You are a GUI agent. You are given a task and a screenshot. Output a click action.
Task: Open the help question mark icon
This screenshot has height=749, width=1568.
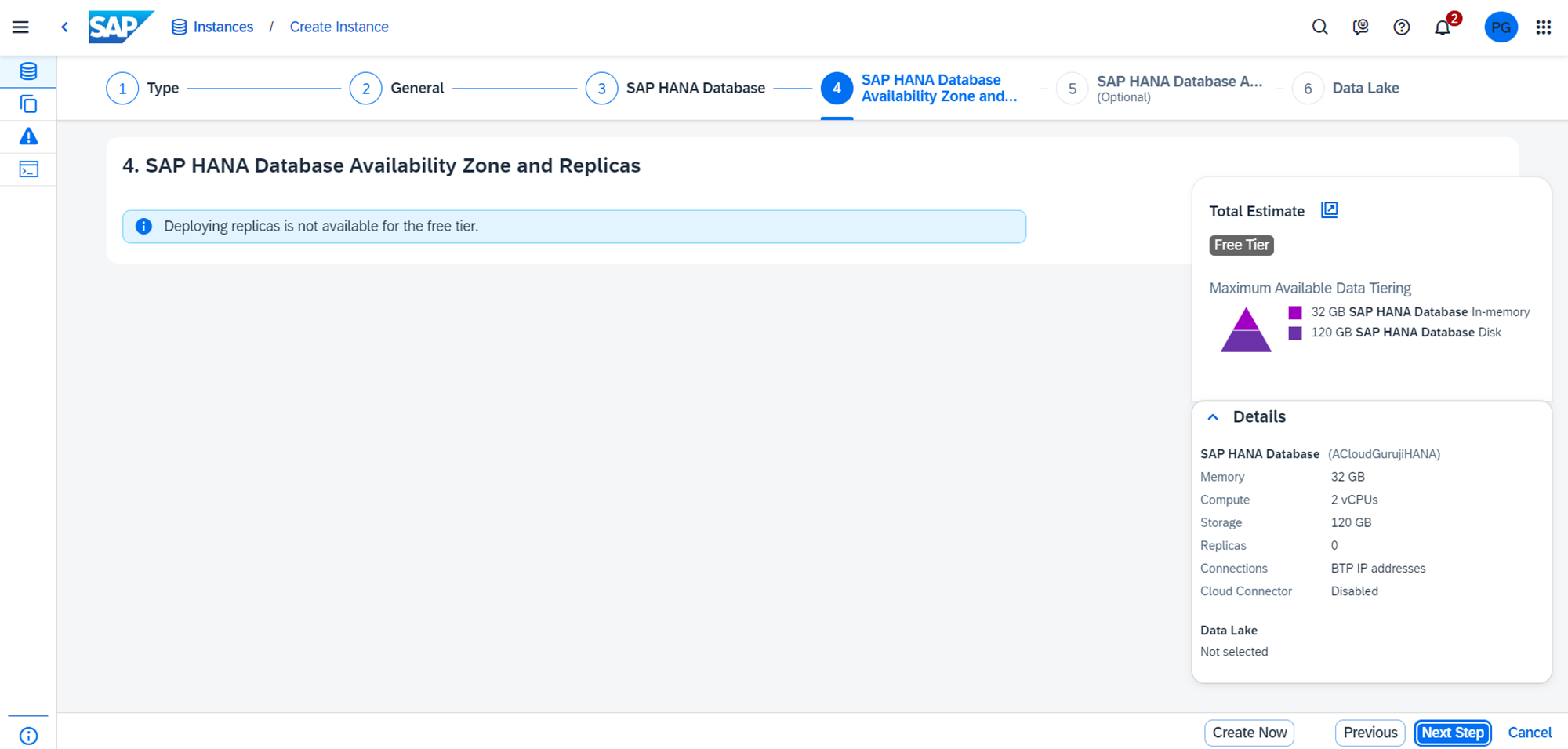coord(1401,27)
